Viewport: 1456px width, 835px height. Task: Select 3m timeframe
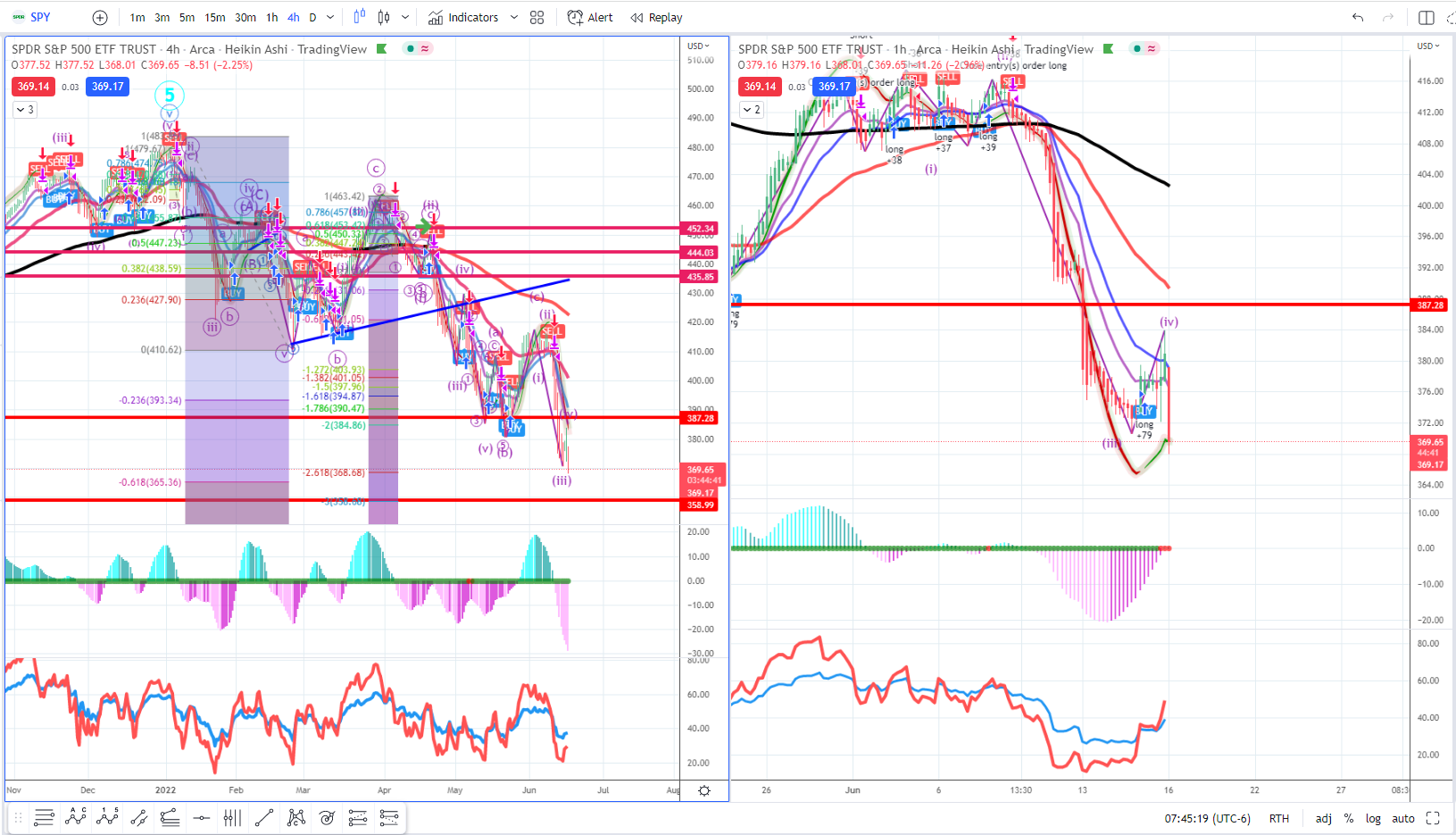[x=162, y=18]
